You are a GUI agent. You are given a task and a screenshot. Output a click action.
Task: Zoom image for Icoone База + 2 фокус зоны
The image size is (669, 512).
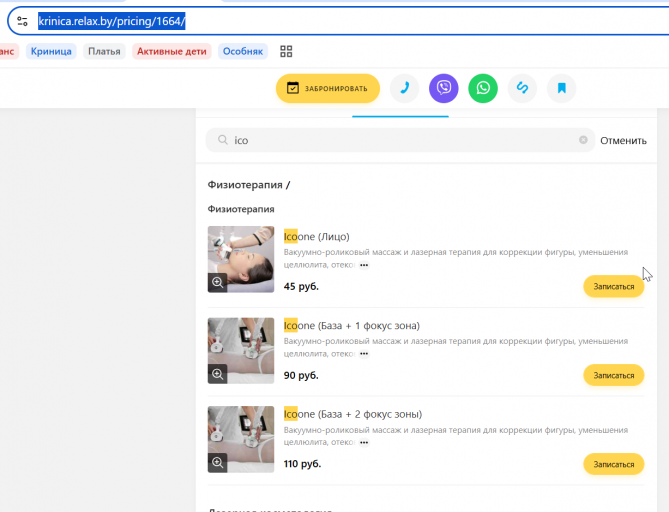tap(218, 463)
